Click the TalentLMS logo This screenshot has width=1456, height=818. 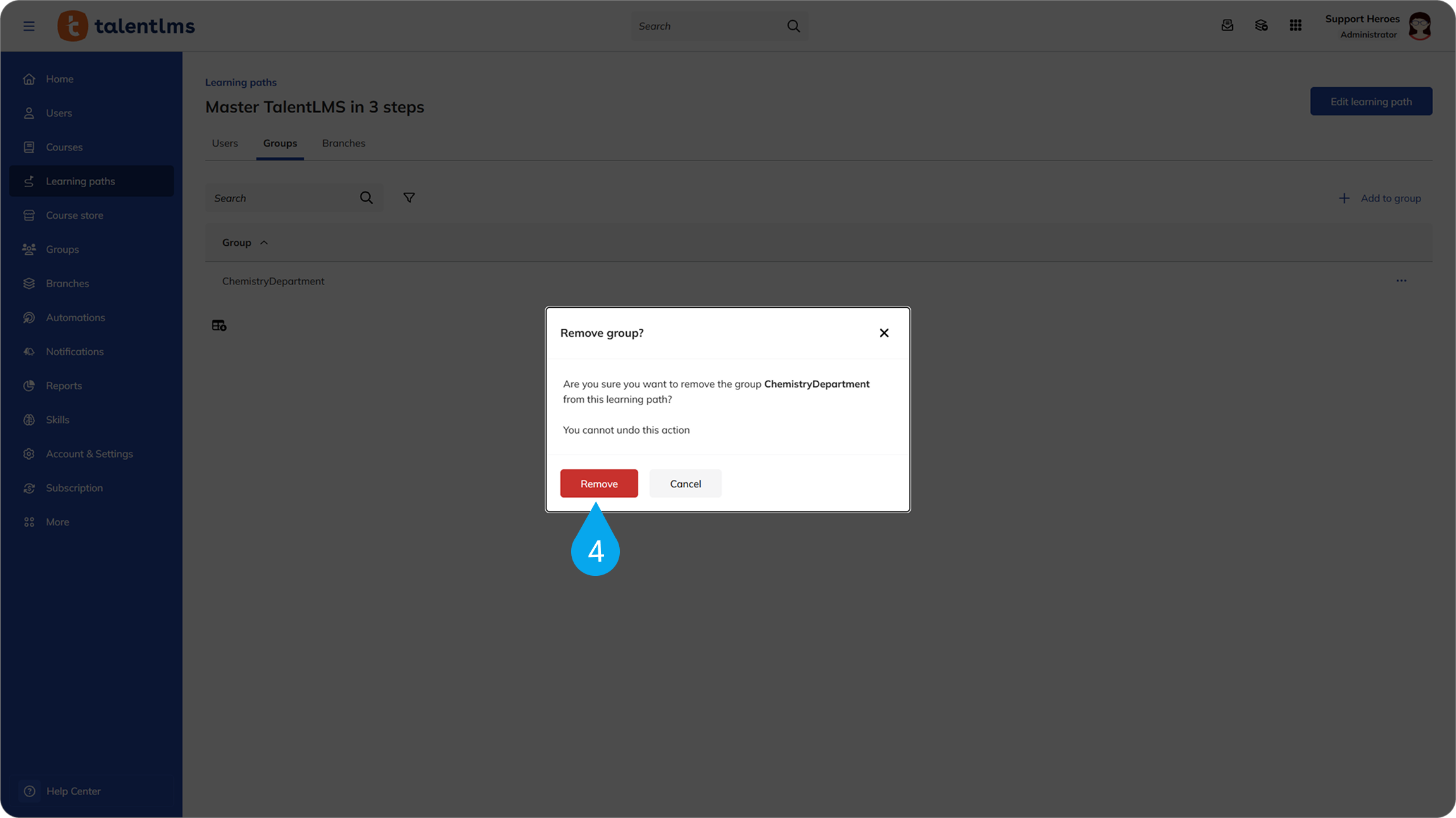click(126, 26)
